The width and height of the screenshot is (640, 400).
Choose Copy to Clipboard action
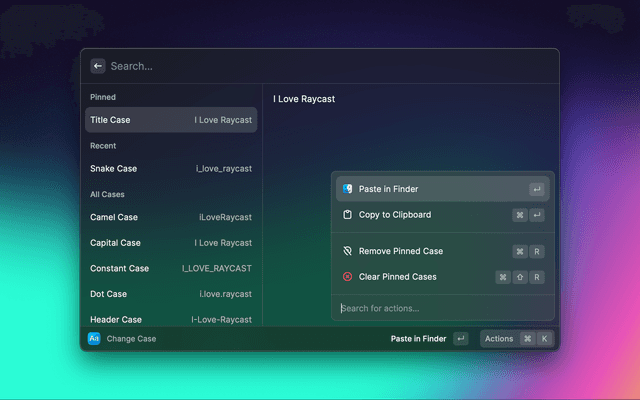click(x=440, y=215)
